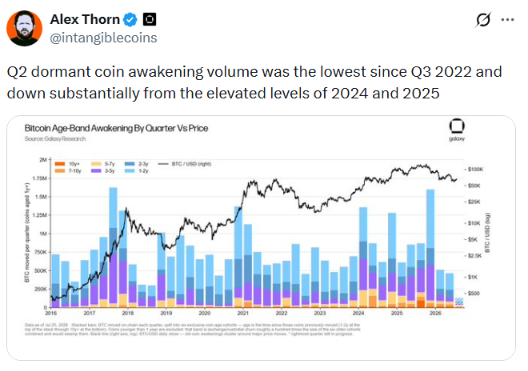Viewport: 528px width, 371px height.
Task: Visit the @intangiblecoins handle link
Action: [x=103, y=38]
